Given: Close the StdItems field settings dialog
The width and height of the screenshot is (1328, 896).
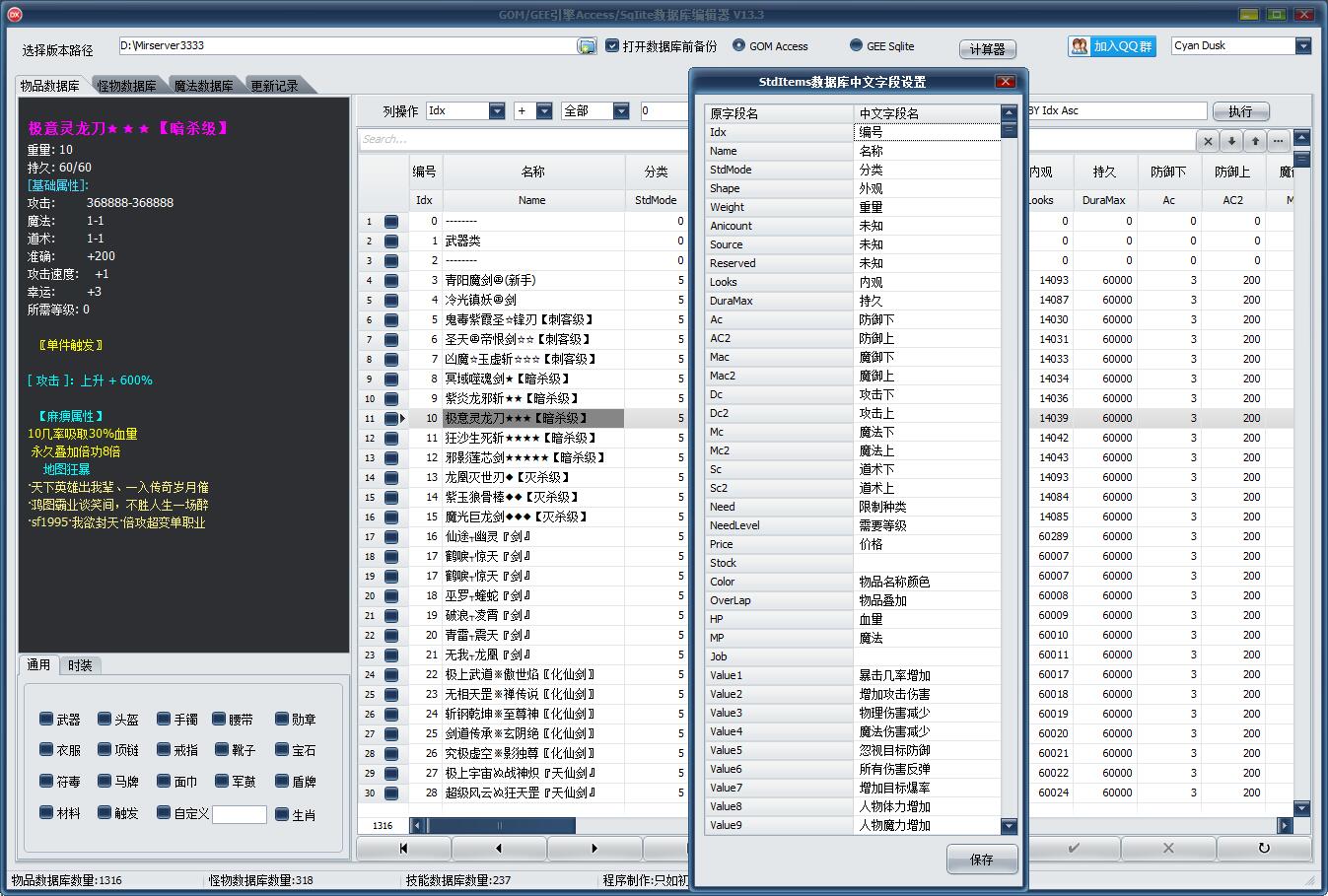Looking at the screenshot, I should tap(1006, 82).
